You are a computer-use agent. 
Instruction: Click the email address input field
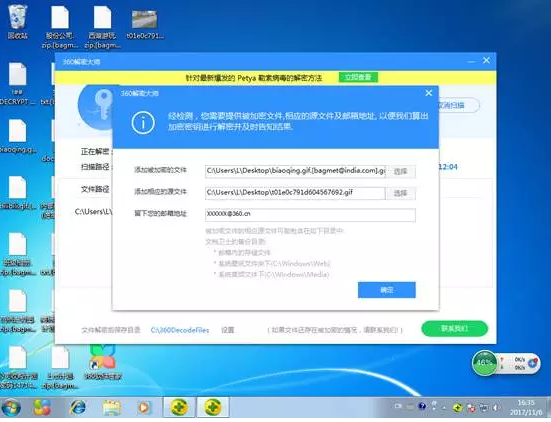tap(310, 215)
